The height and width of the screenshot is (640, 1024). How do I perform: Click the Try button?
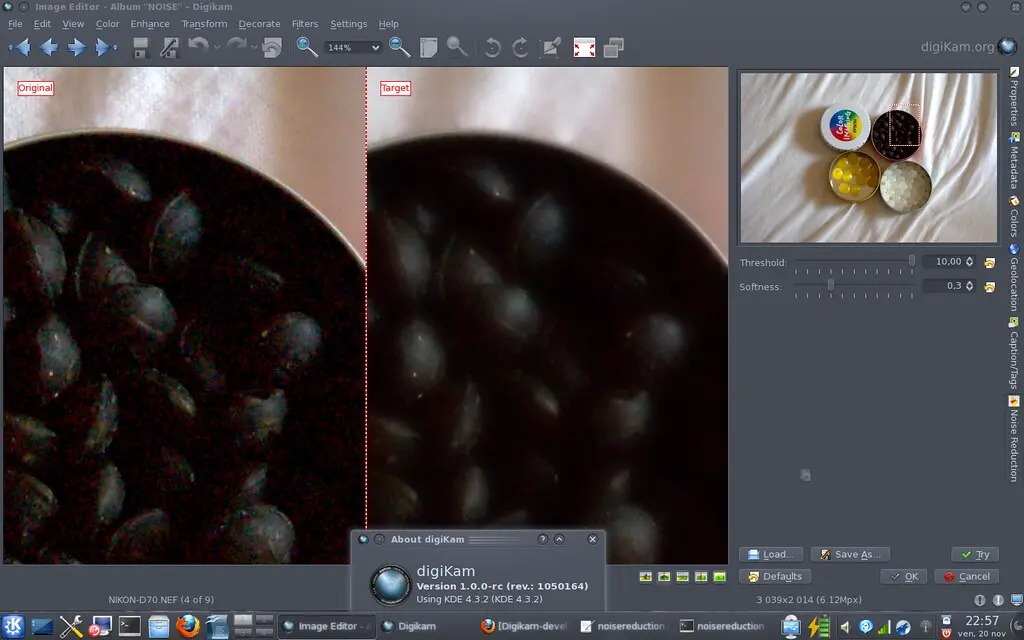pyautogui.click(x=974, y=554)
